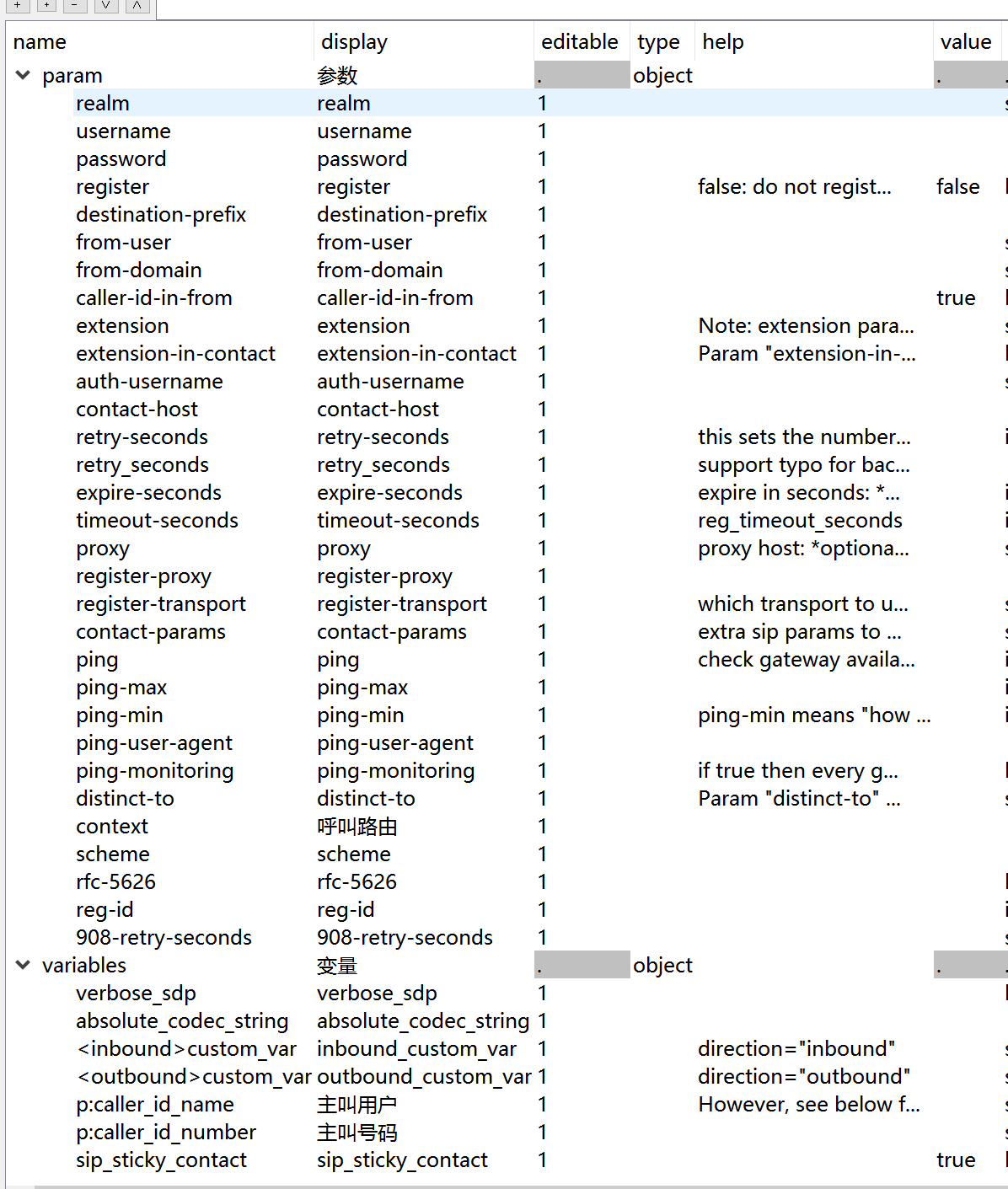Image resolution: width=1008 pixels, height=1189 pixels.
Task: Click the move-down V button
Action: pyautogui.click(x=106, y=5)
